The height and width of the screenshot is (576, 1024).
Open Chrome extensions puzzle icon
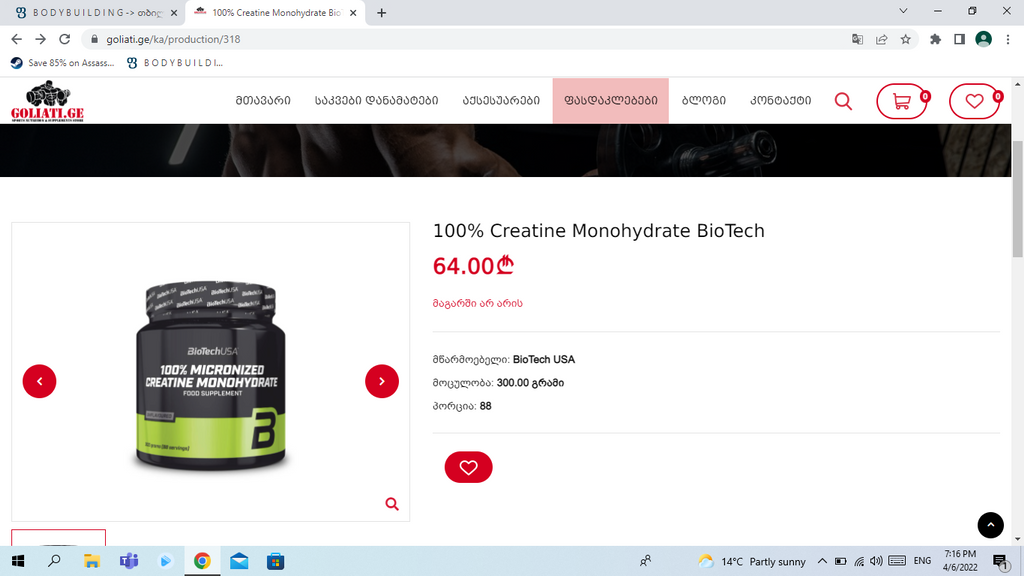point(935,39)
